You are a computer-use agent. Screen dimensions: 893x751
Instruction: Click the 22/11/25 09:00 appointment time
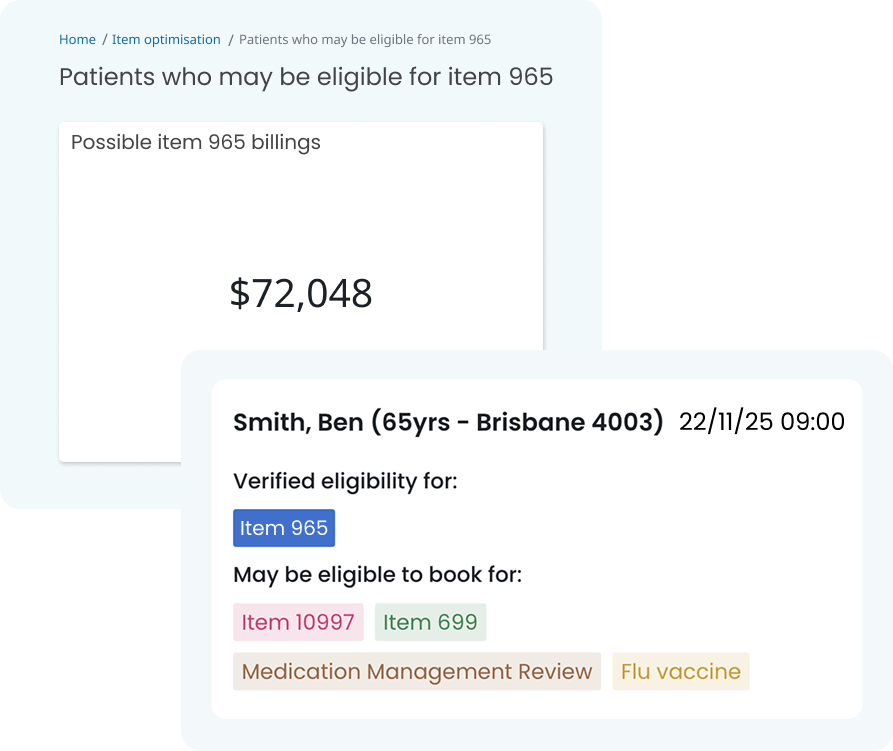click(x=762, y=422)
